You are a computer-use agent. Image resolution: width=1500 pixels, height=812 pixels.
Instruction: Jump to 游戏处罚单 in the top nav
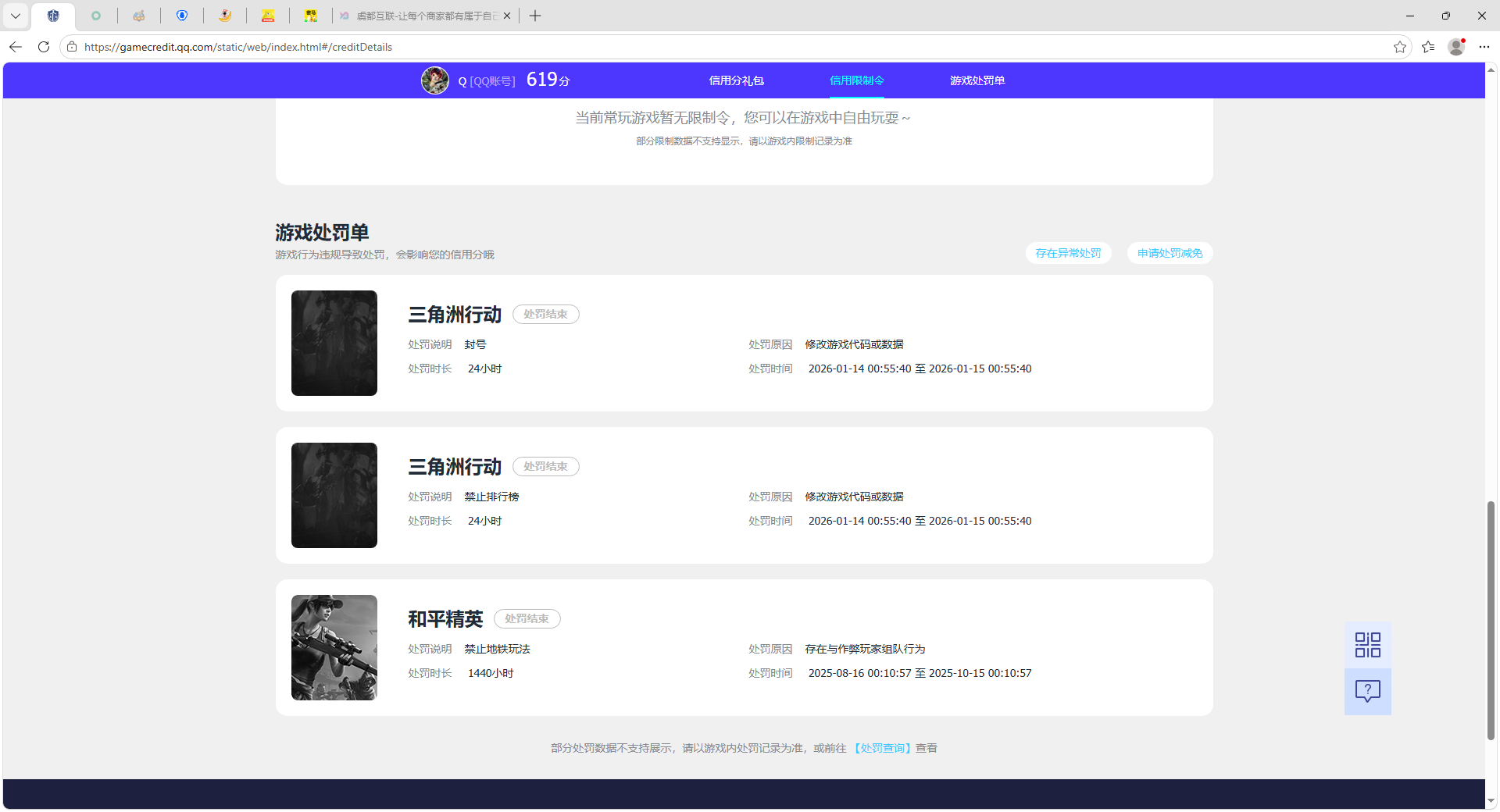coord(977,80)
